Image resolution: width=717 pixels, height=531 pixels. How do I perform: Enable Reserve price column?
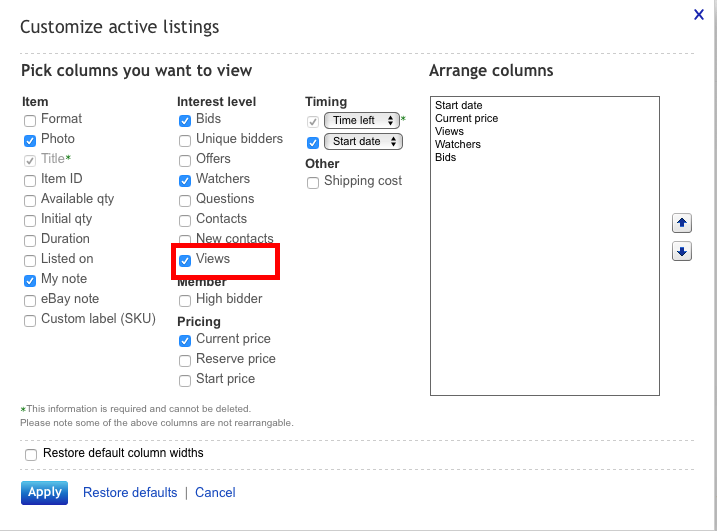185,361
